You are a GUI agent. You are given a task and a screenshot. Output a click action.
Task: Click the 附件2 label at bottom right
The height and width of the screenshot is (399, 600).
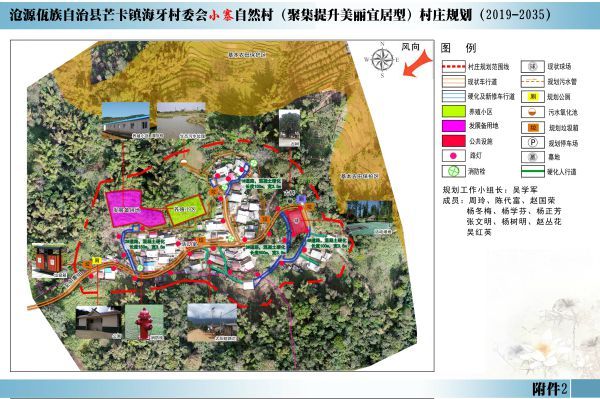550,389
